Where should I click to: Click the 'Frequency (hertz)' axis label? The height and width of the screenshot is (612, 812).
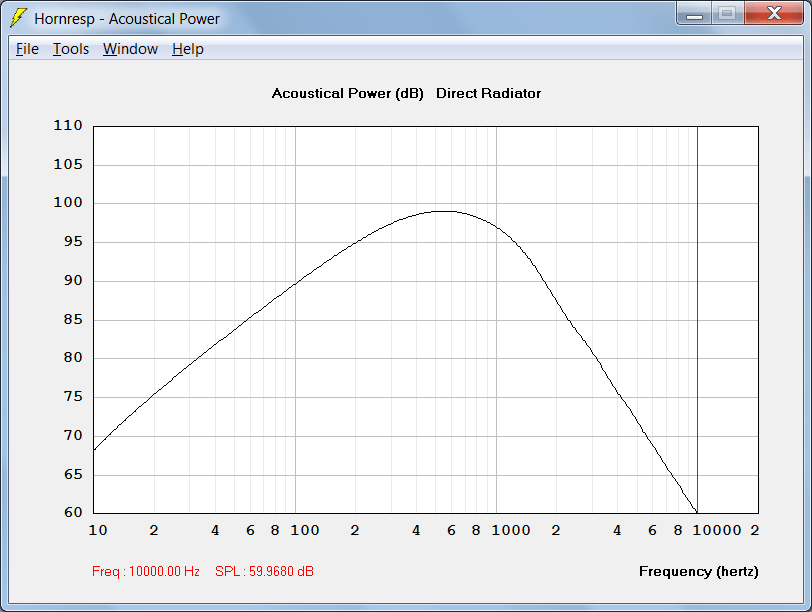[x=699, y=571]
